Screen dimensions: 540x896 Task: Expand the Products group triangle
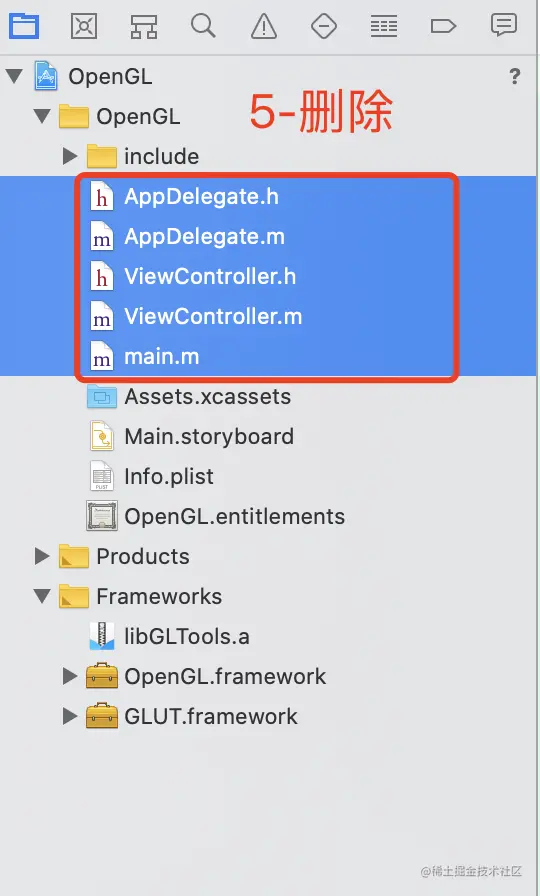coord(42,555)
